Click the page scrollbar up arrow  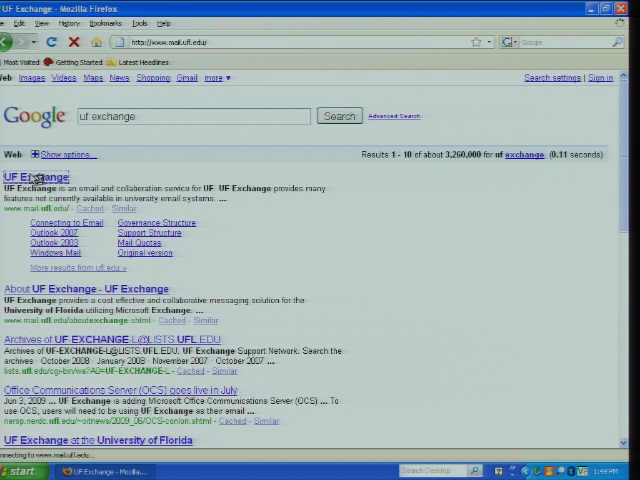(x=623, y=76)
